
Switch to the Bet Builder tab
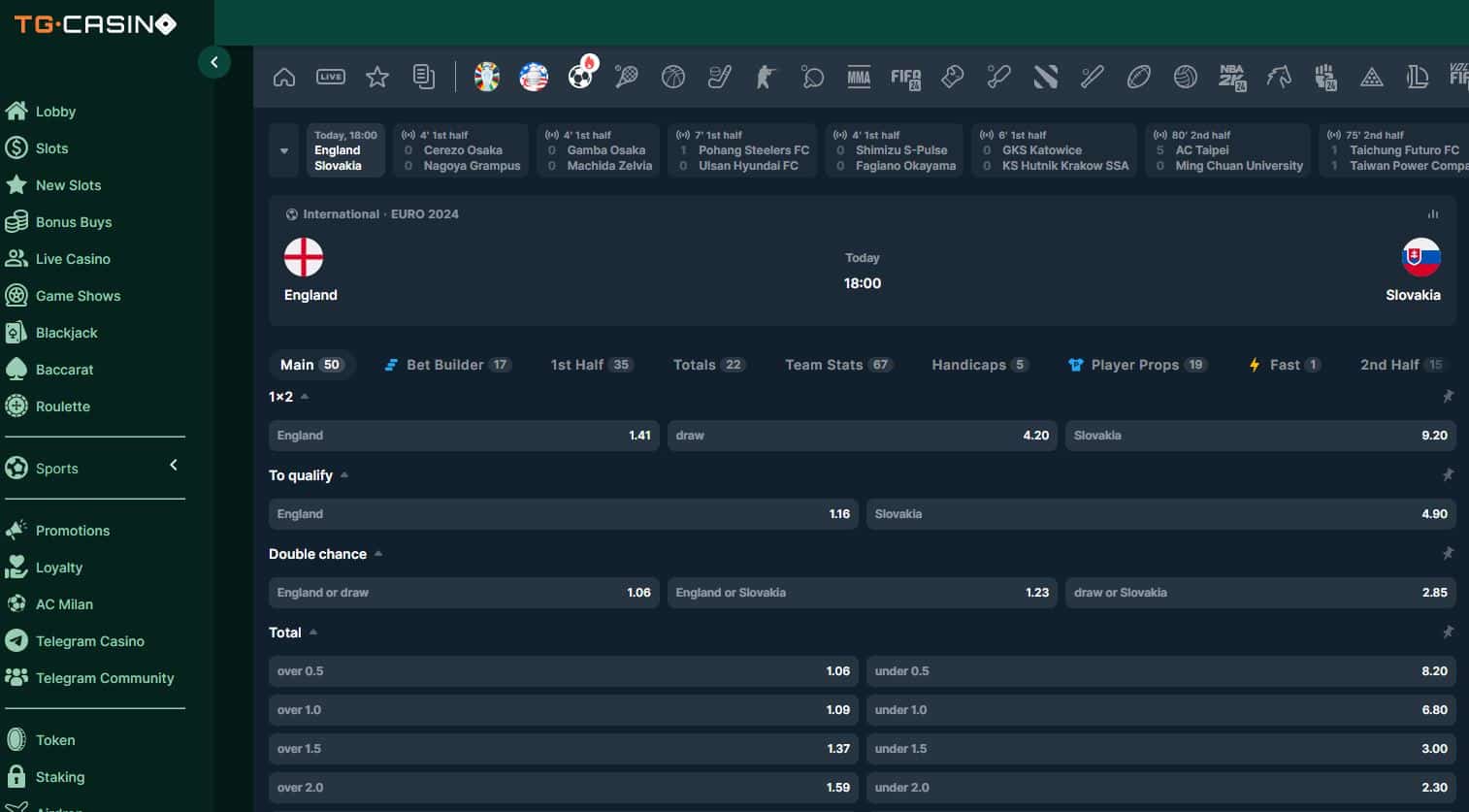coord(445,365)
